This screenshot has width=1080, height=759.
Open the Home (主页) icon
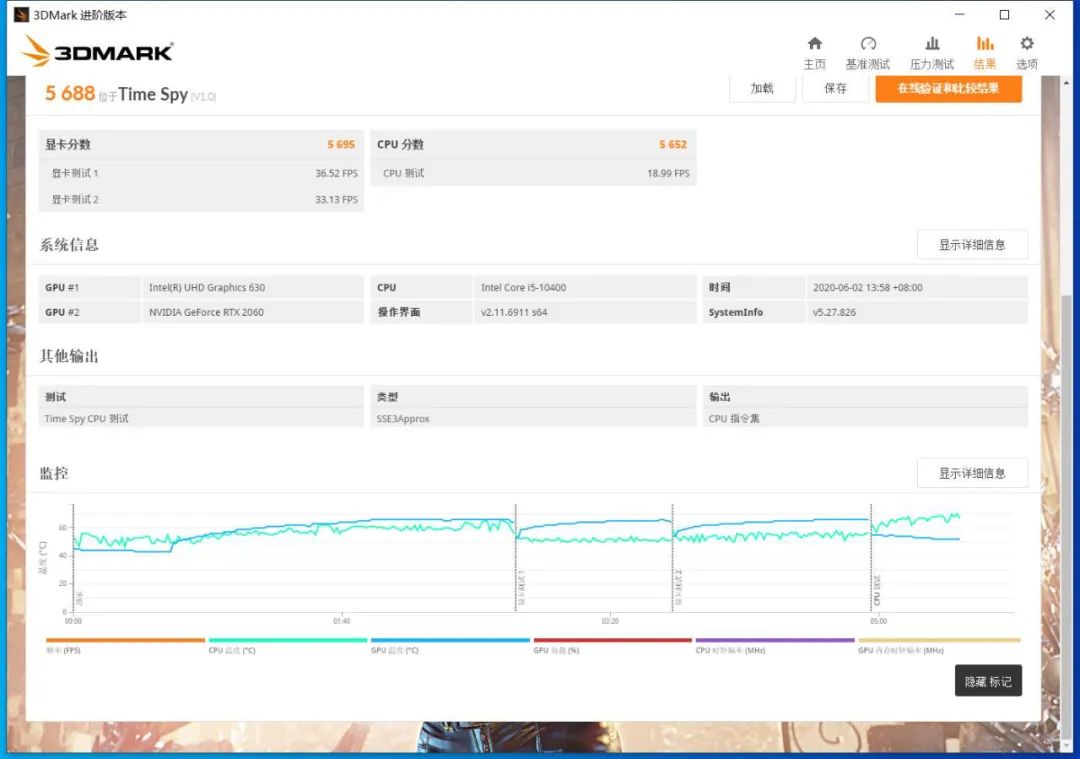tap(814, 44)
